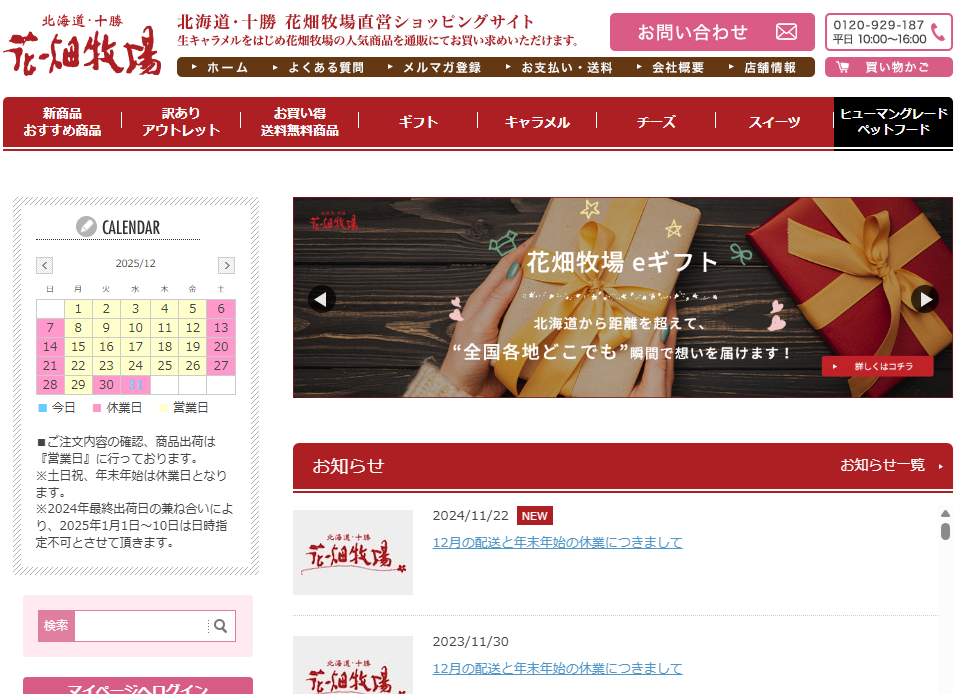Click into the 検索 text field
The image size is (968, 694).
point(141,626)
